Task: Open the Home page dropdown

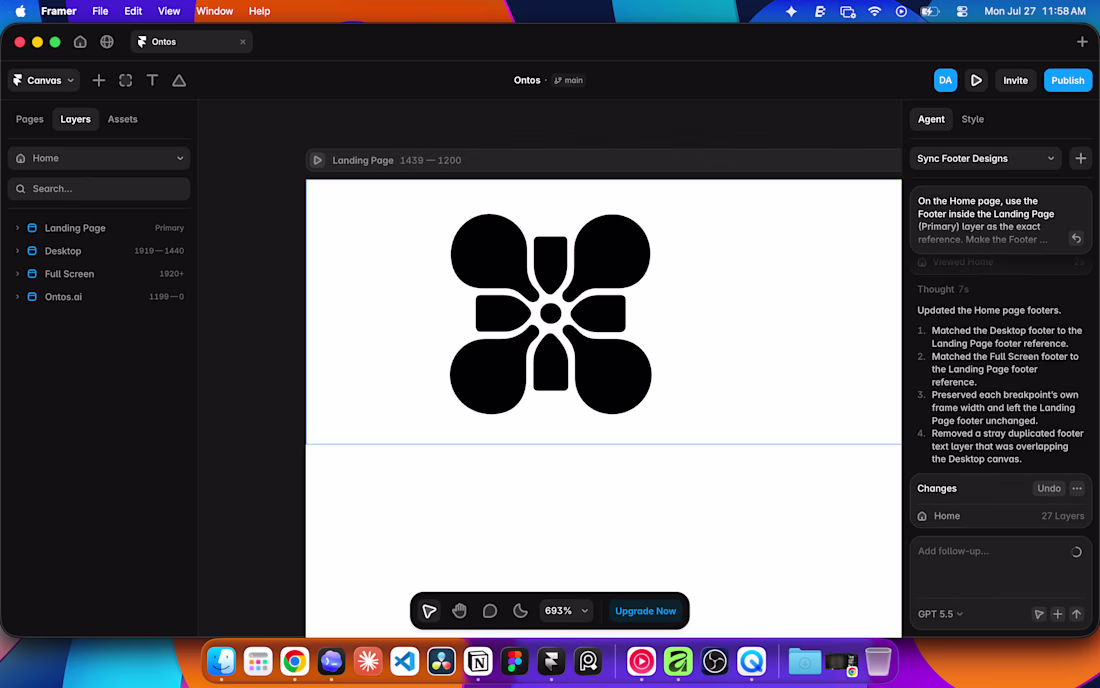Action: coord(99,158)
